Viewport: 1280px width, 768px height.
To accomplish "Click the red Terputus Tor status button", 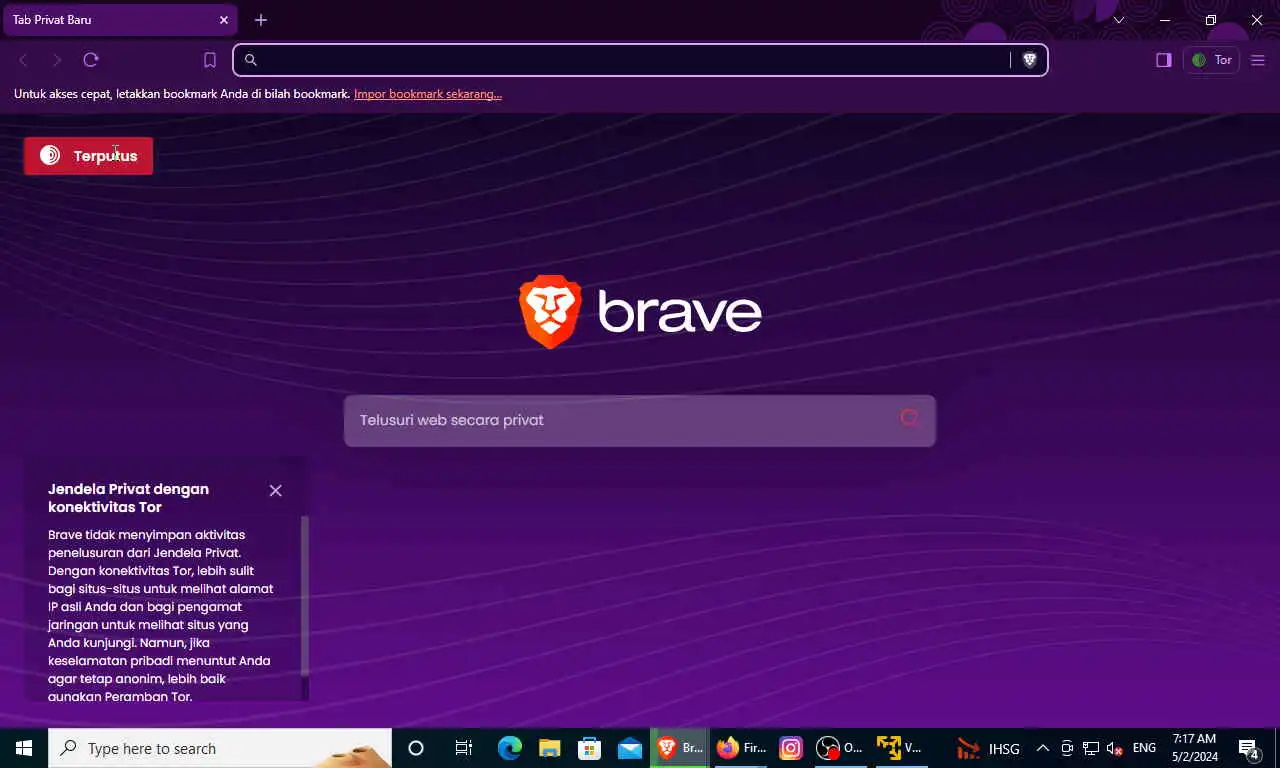I will pyautogui.click(x=88, y=156).
